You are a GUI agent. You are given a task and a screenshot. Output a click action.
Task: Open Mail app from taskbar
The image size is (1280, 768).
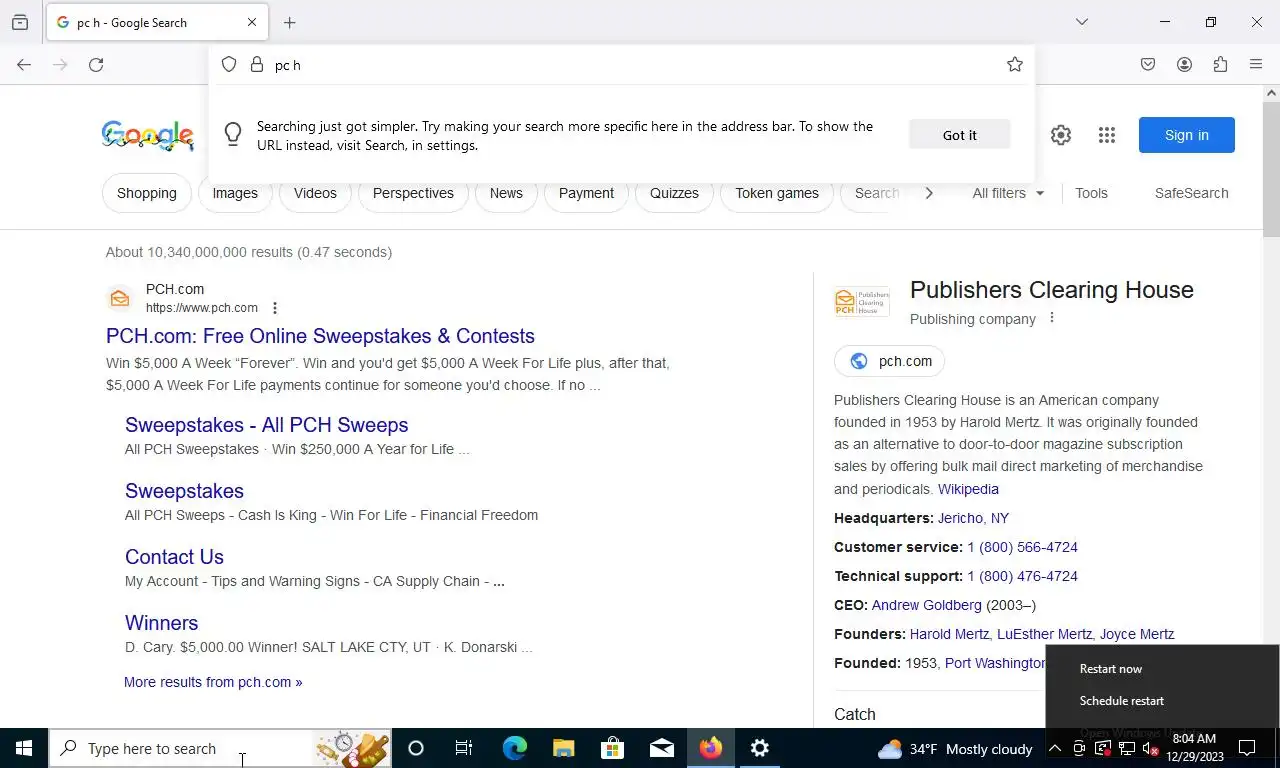[x=661, y=748]
